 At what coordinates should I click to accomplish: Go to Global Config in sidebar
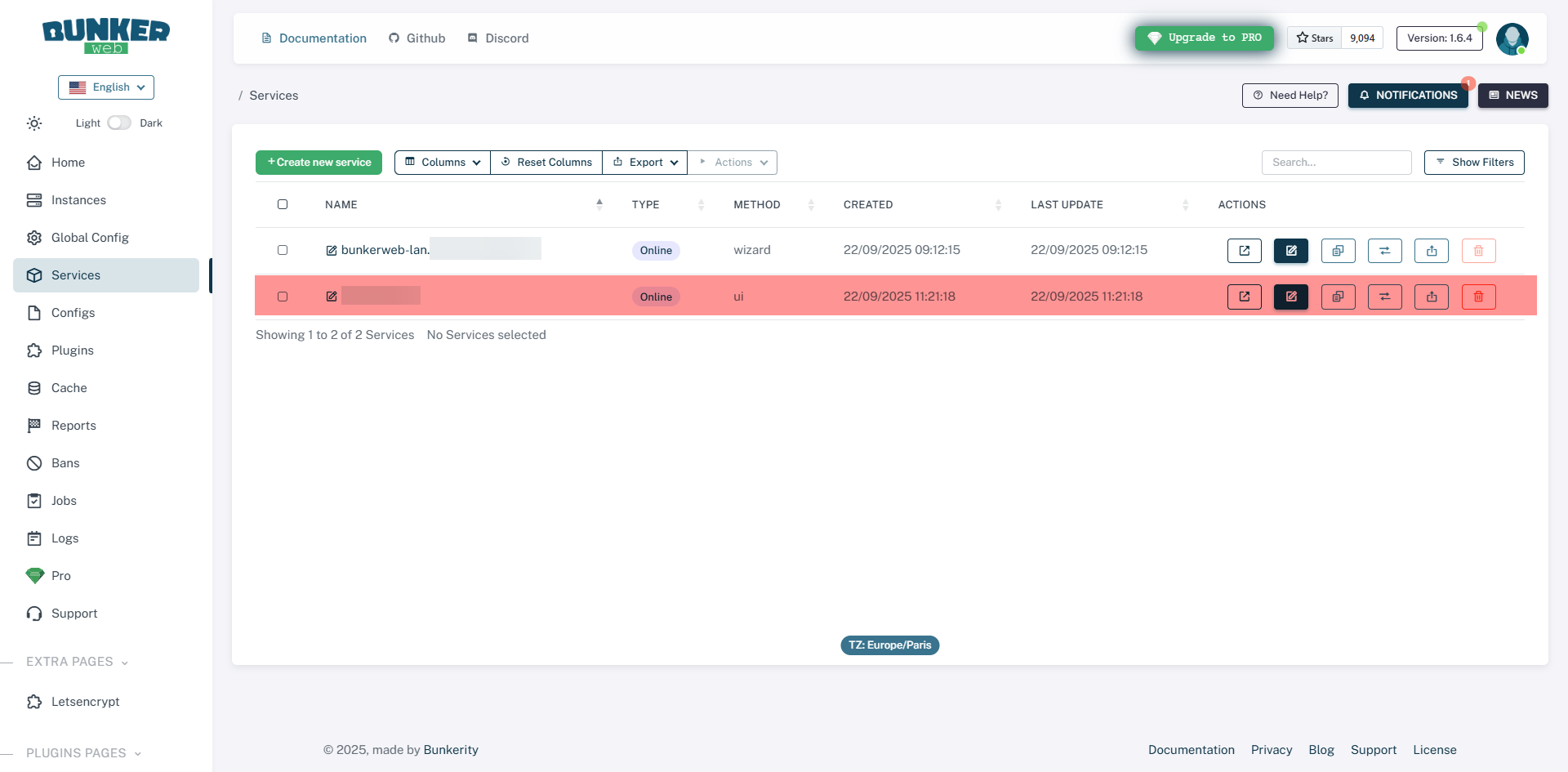pyautogui.click(x=90, y=238)
